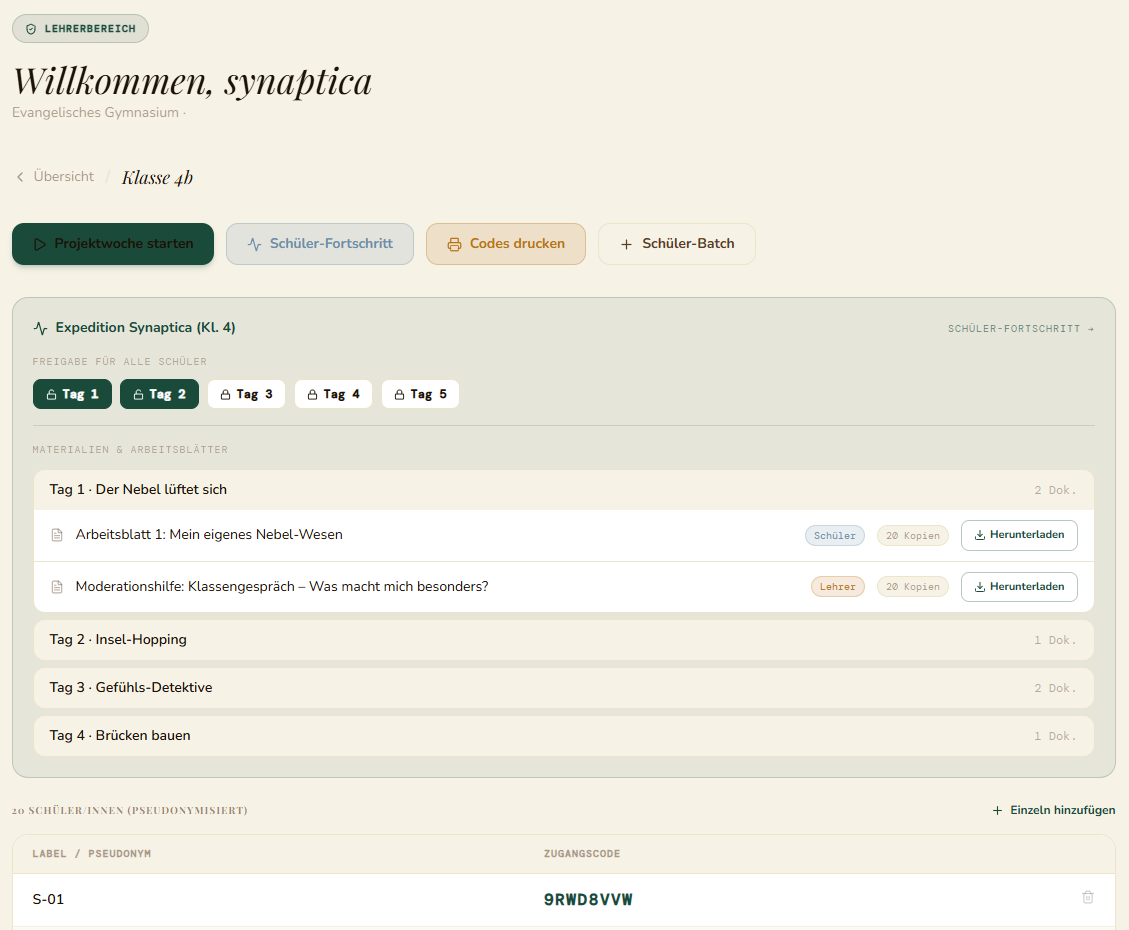The image size is (1129, 930).
Task: Click the pulse icon on Schüler-Fortschritt button
Action: pos(254,244)
